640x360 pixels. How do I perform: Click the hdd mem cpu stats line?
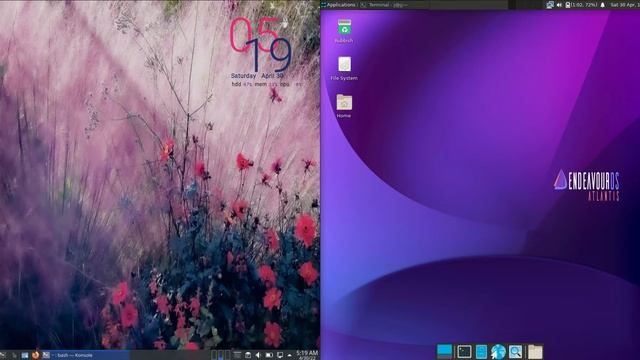267,84
